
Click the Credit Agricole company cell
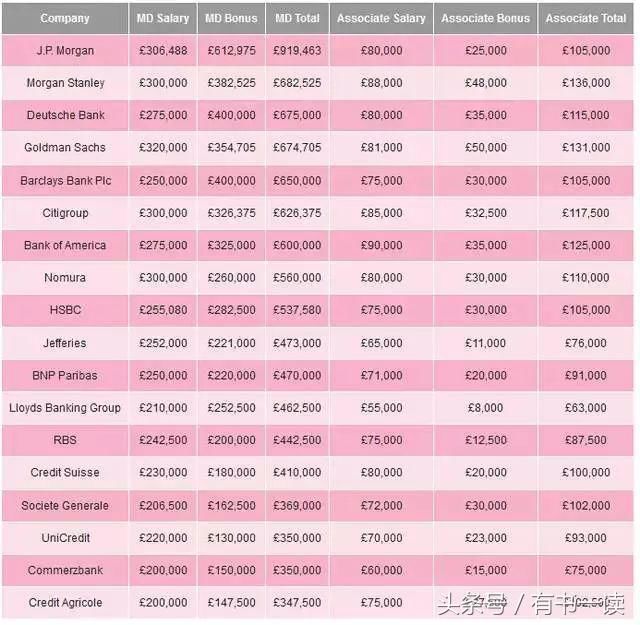tap(65, 603)
